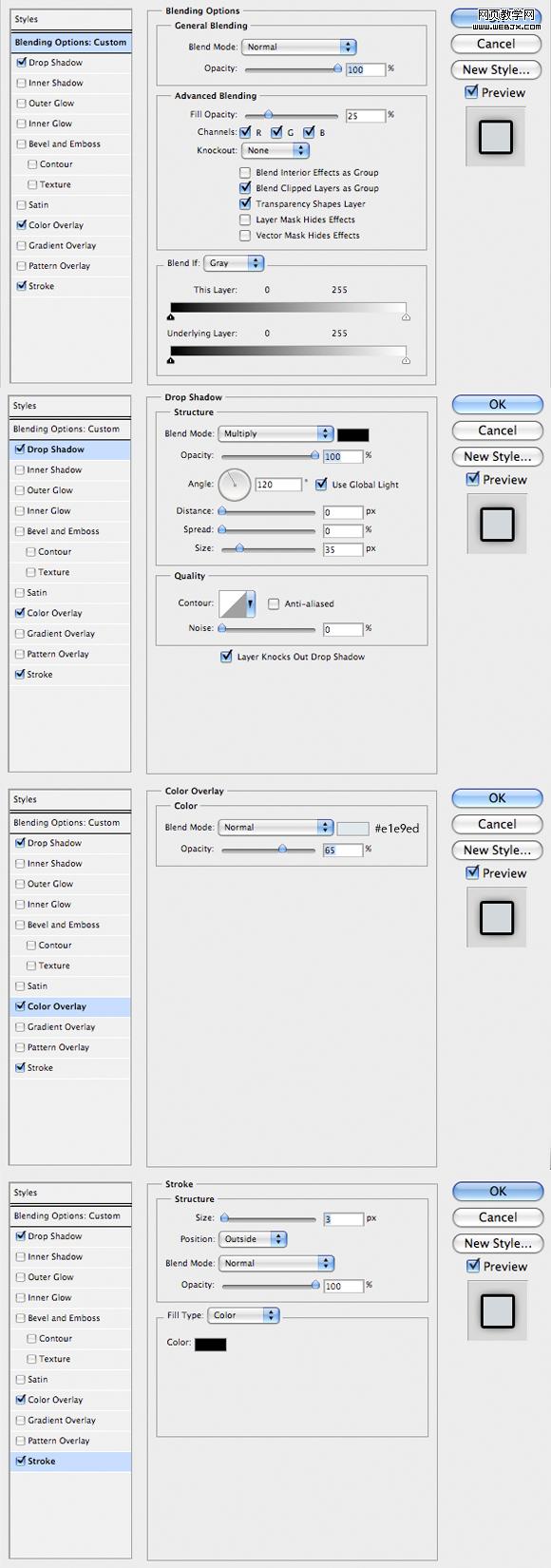Click Cancel in the Blending Options dialog
551x1568 pixels.
coord(496,44)
